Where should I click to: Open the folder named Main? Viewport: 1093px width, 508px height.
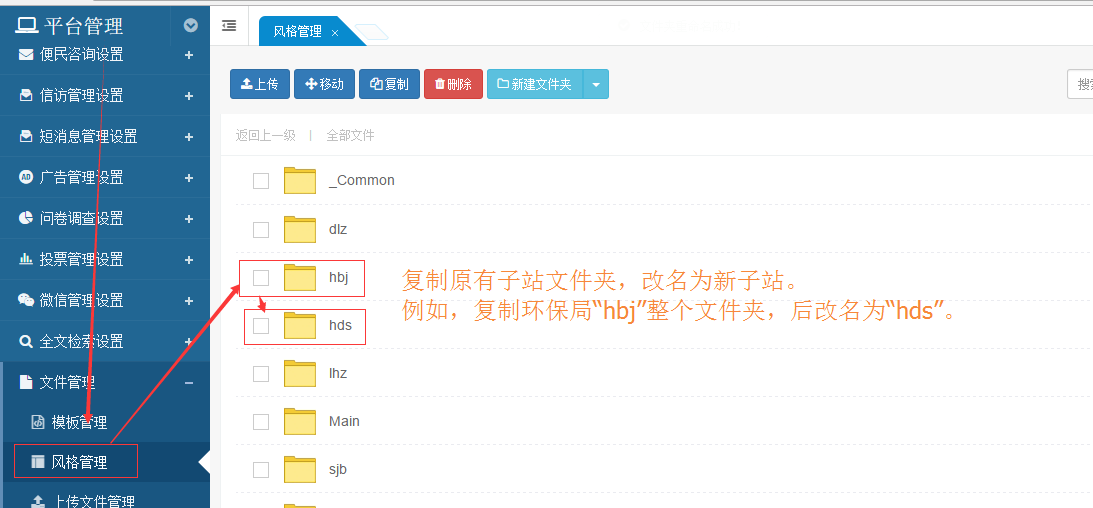tap(344, 421)
